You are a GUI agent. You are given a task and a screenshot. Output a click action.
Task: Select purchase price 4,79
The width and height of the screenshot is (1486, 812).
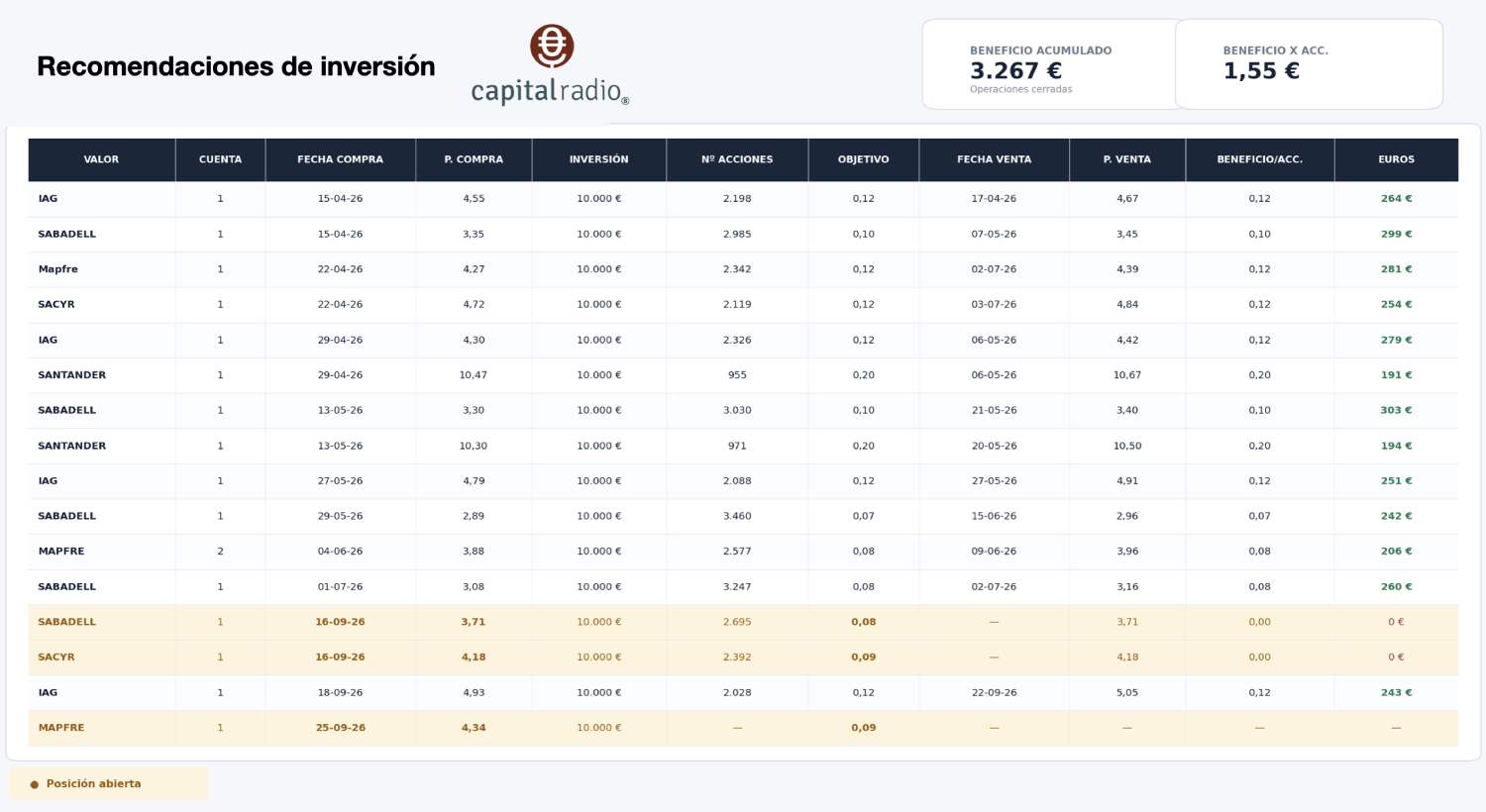474,481
